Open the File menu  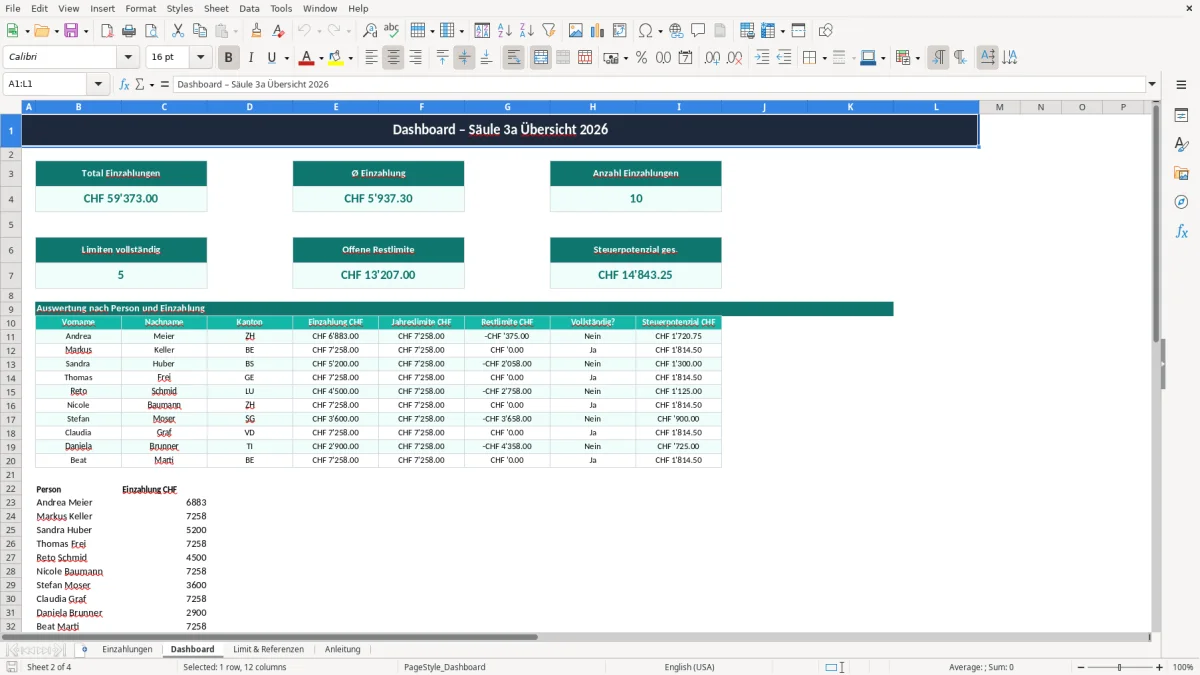point(13,8)
